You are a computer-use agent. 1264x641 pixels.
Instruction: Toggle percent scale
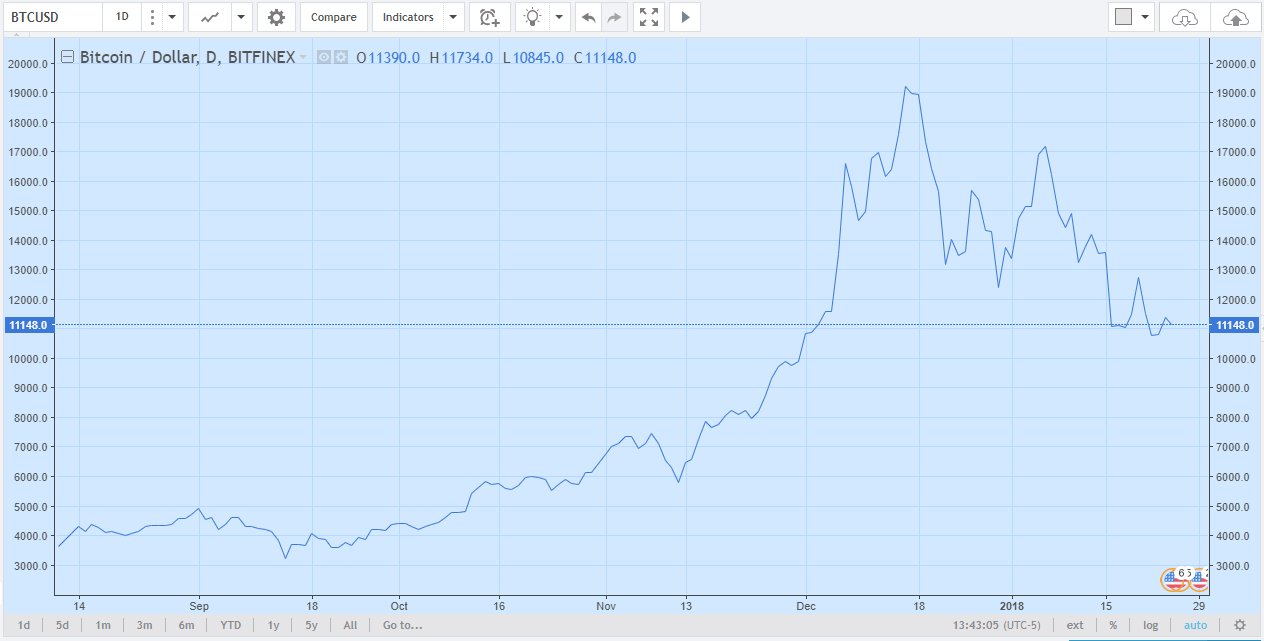click(x=1113, y=625)
